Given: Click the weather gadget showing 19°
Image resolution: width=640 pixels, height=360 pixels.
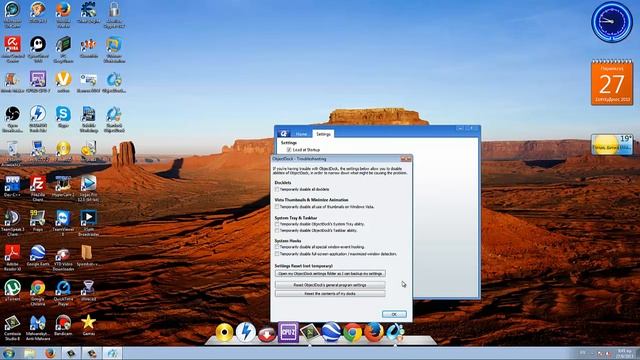Looking at the screenshot, I should pyautogui.click(x=612, y=144).
